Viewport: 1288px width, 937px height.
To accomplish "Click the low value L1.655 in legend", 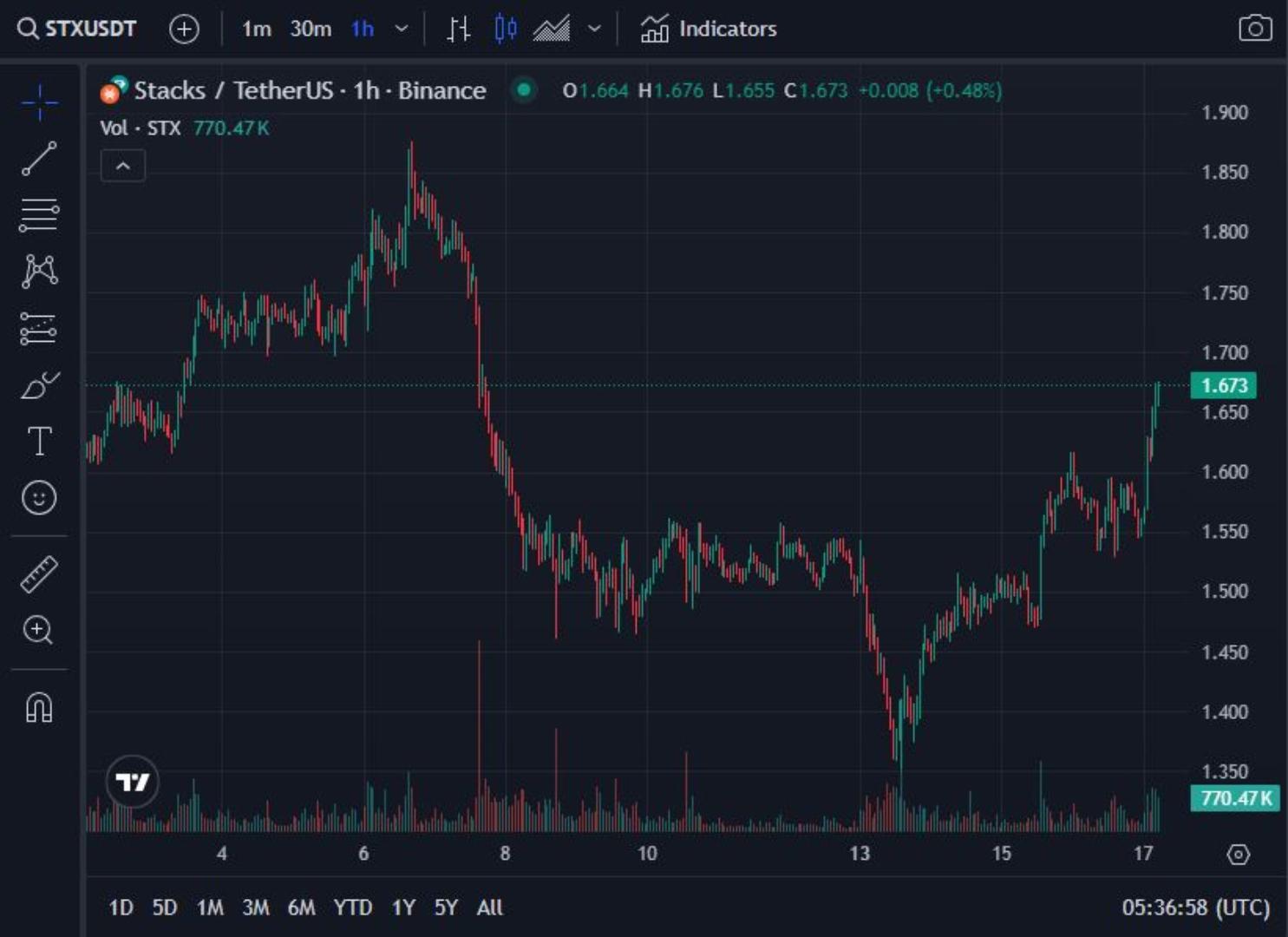I will 743,90.
